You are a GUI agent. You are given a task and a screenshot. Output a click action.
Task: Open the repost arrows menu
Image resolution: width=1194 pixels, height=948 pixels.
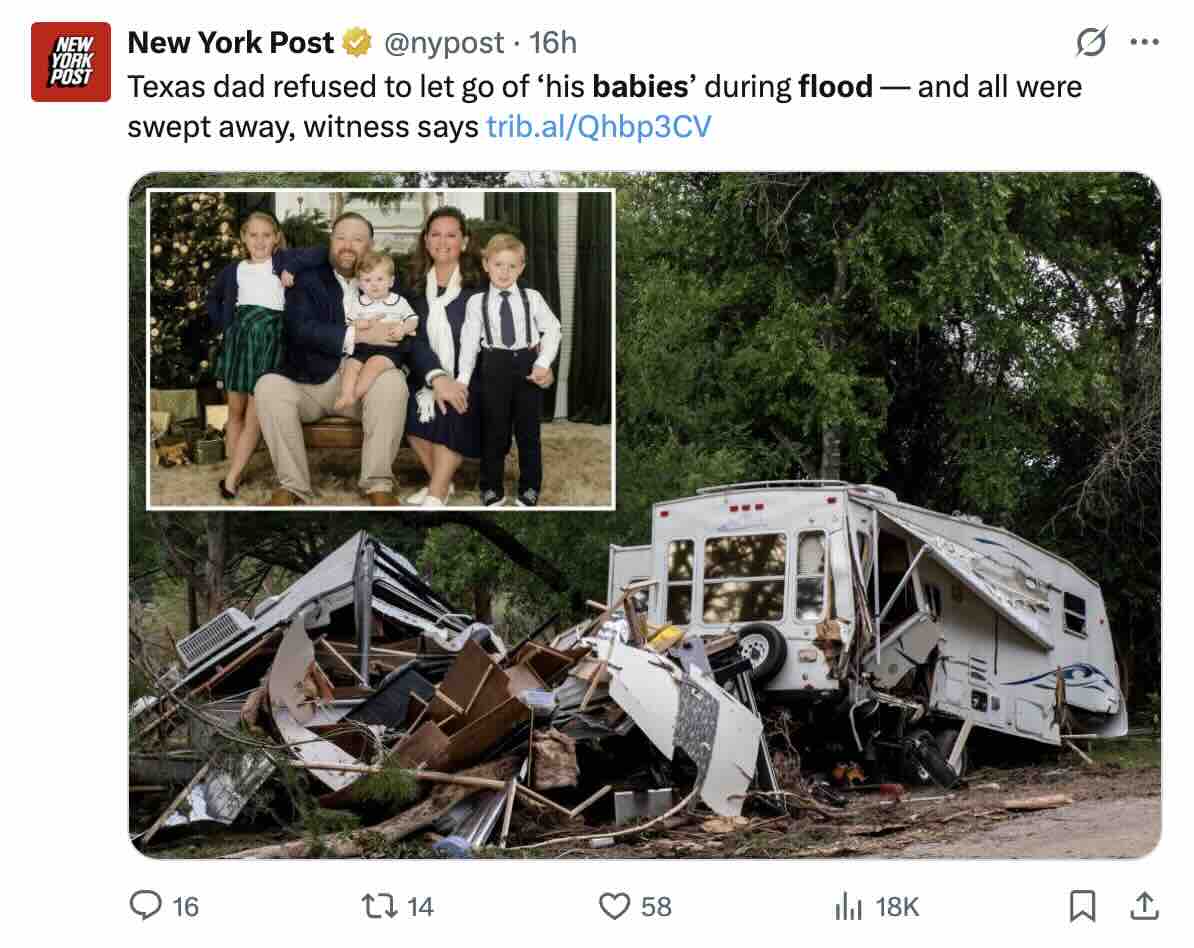click(383, 905)
